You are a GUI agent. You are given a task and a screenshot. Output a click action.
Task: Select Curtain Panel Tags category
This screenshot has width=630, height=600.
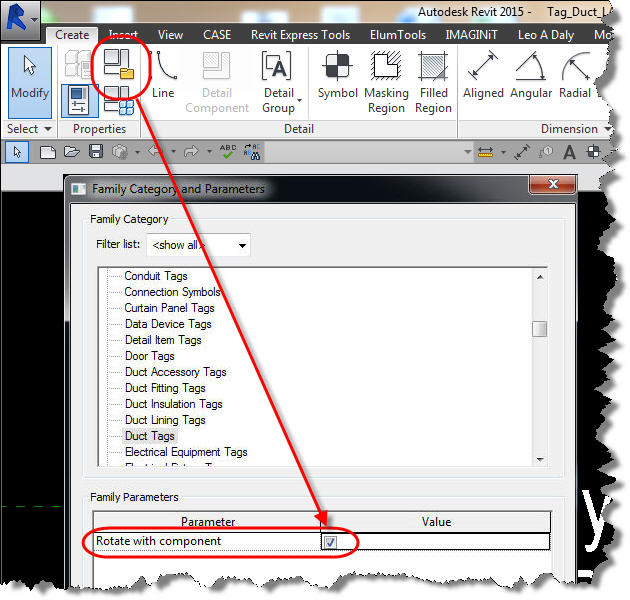[170, 308]
